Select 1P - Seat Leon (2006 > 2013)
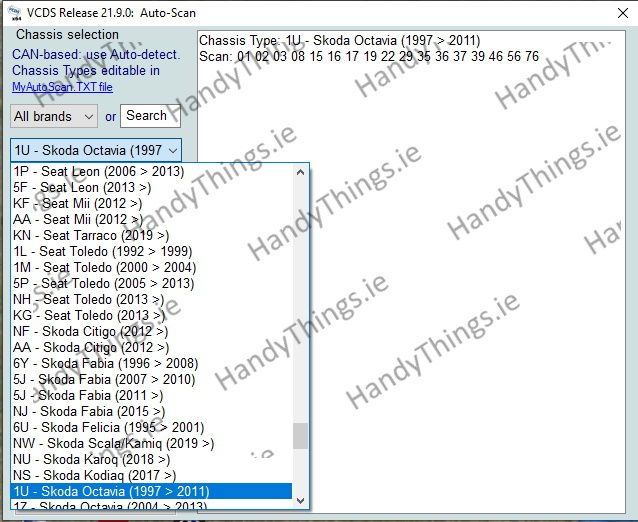This screenshot has height=522, width=638. tap(151, 171)
